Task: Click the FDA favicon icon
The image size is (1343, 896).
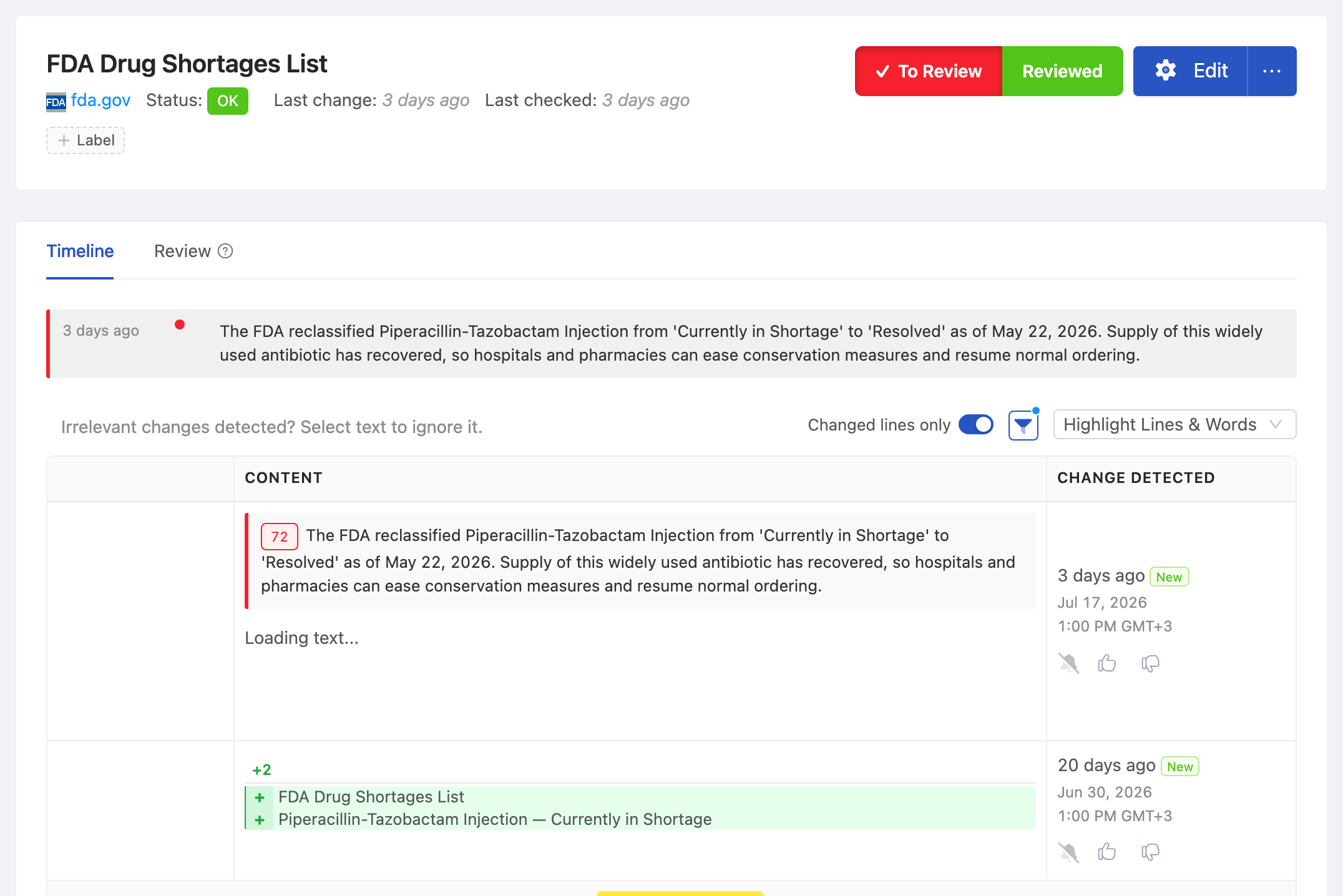Action: pyautogui.click(x=56, y=102)
